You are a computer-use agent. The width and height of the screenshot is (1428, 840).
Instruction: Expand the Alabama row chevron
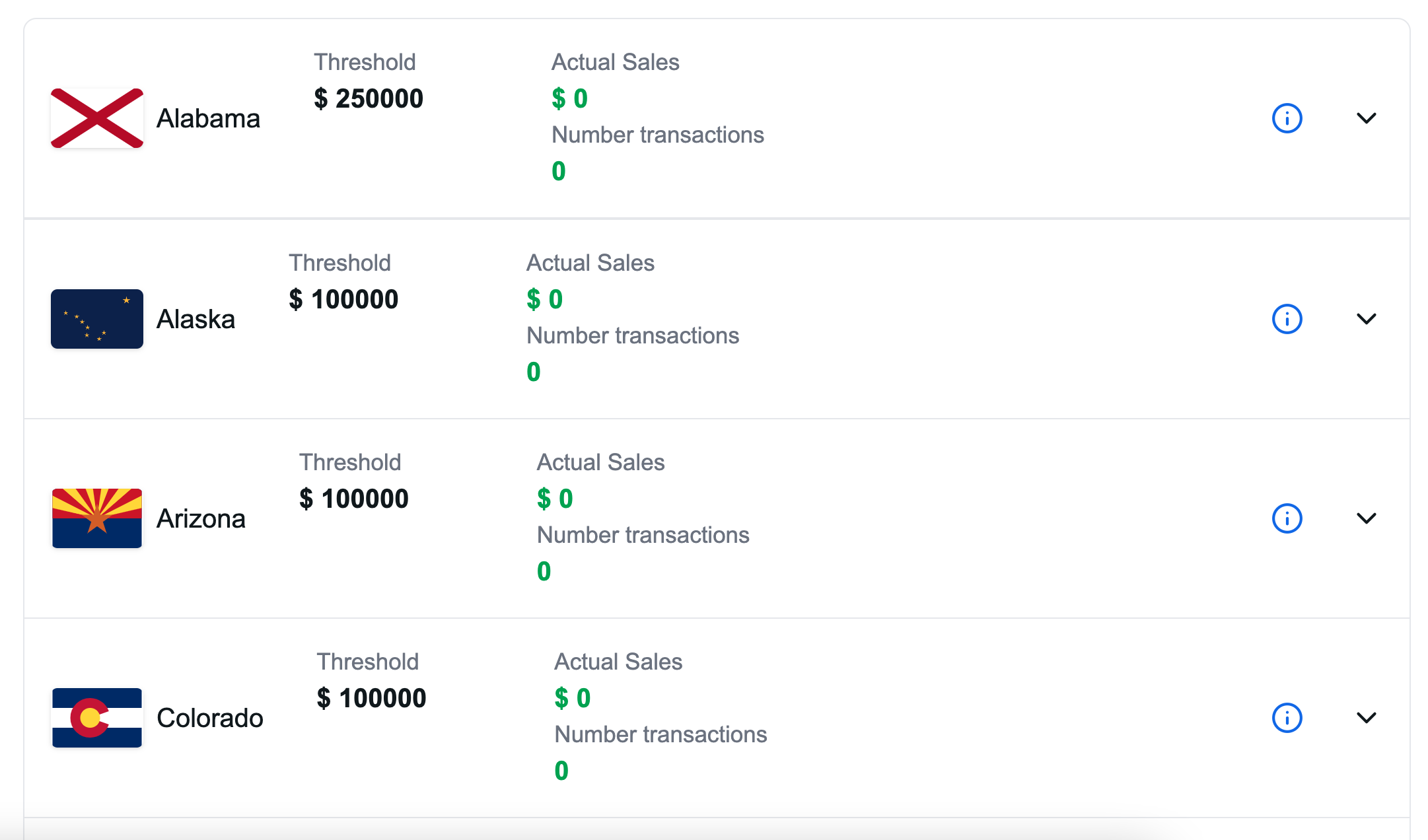click(1366, 119)
